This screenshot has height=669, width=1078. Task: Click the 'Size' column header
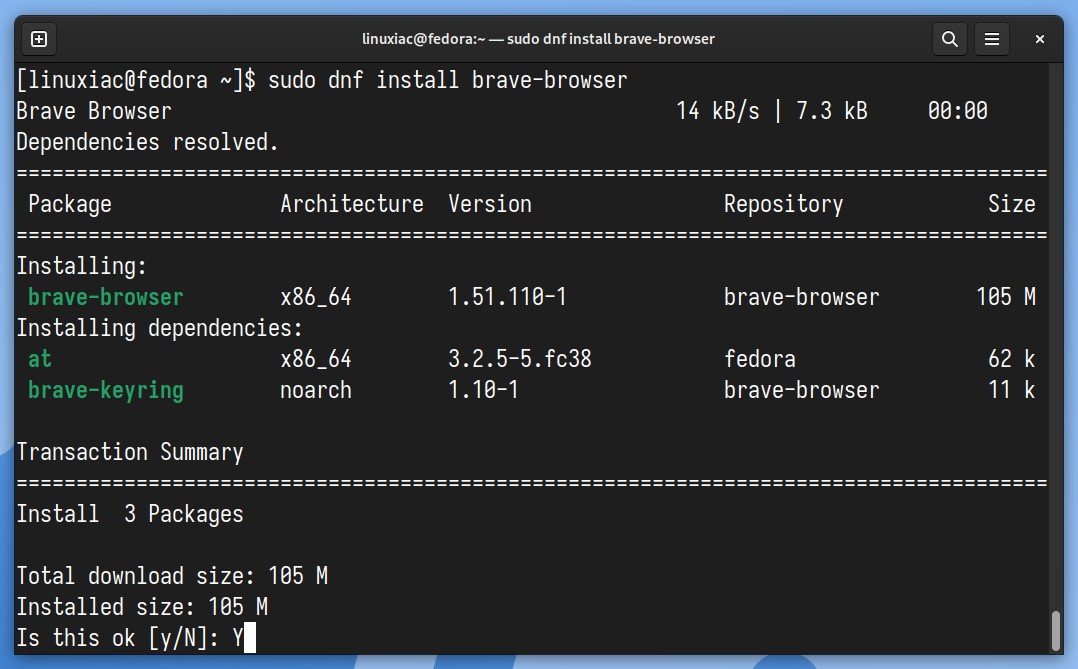point(1012,204)
